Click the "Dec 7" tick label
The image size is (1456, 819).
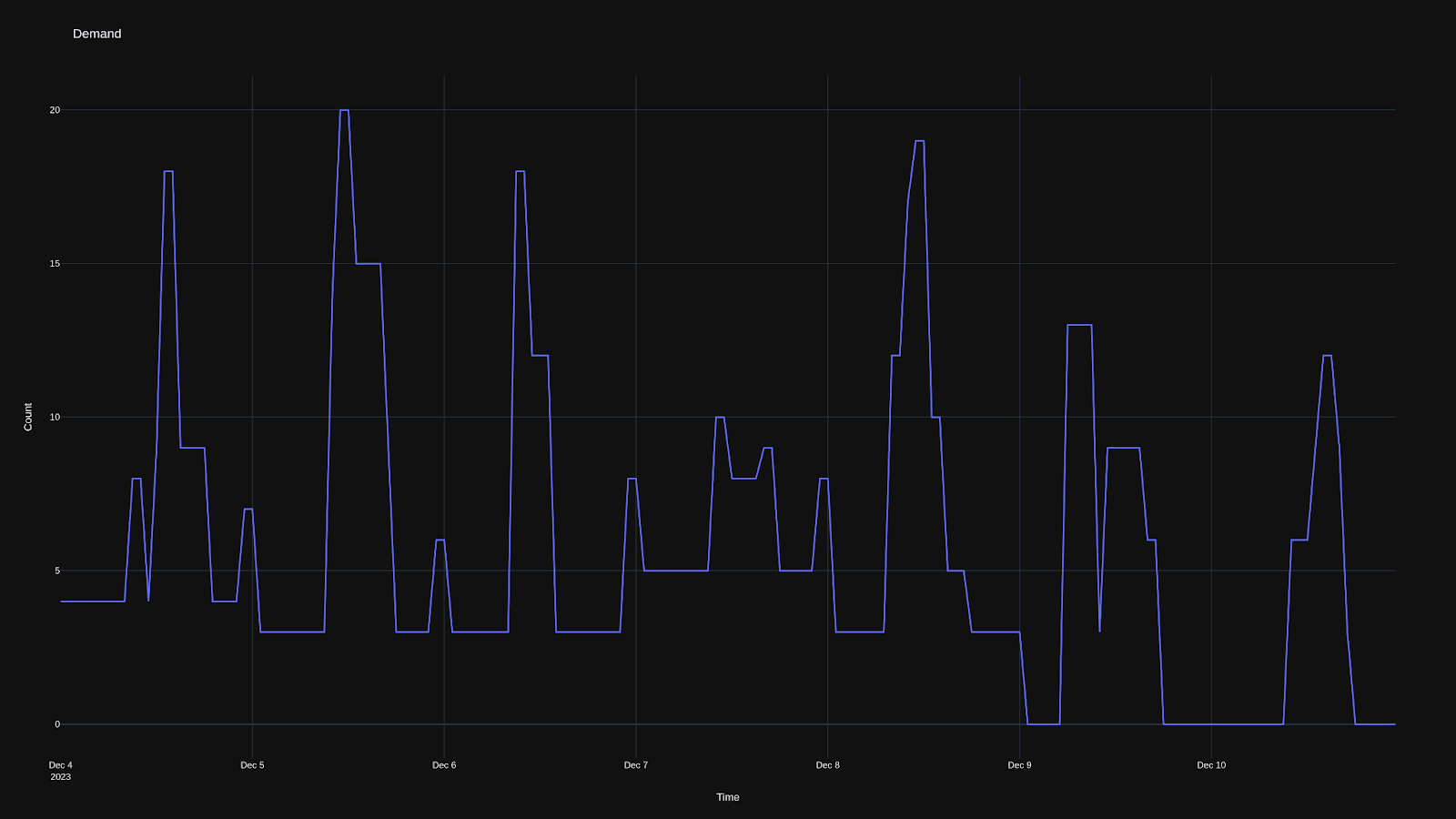pos(637,765)
